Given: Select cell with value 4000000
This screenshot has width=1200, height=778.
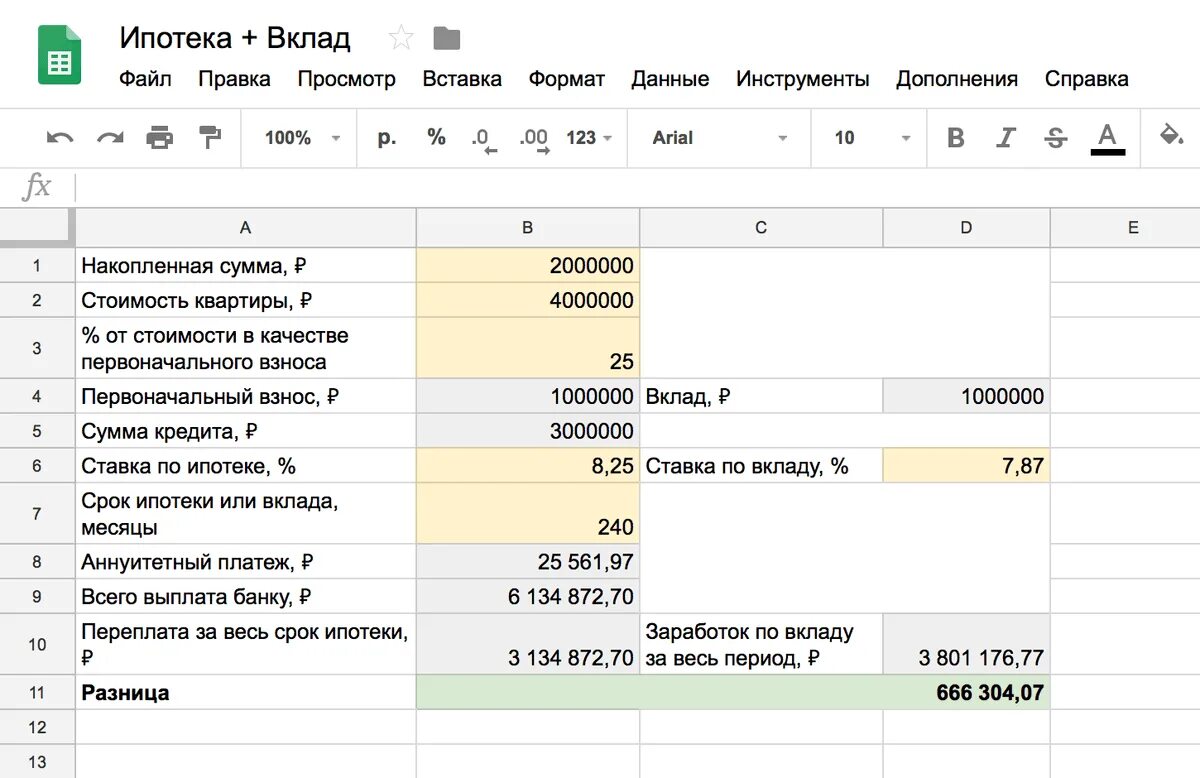Looking at the screenshot, I should 528,300.
